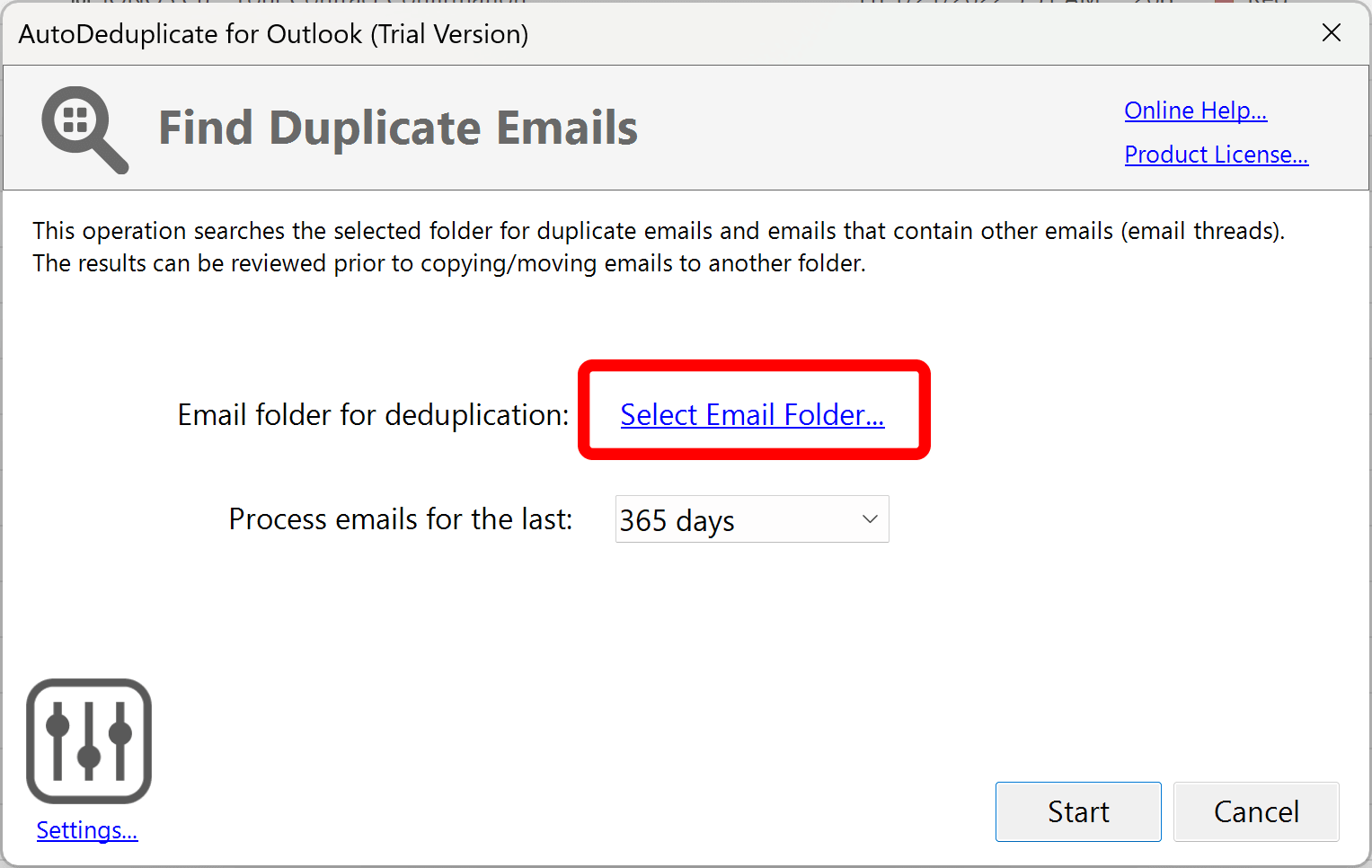Click the AutoDeduplicate for Outlook title text
The height and width of the screenshot is (868, 1372).
[x=273, y=34]
